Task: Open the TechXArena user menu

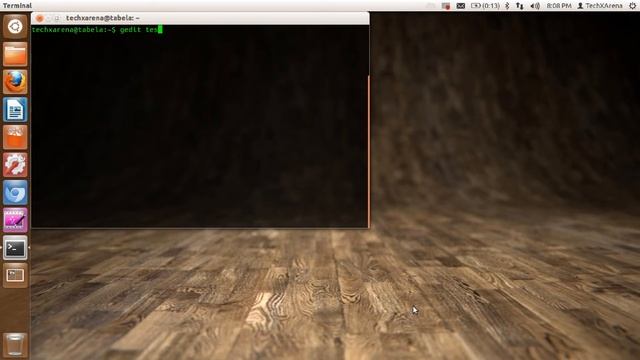Action: coord(600,6)
